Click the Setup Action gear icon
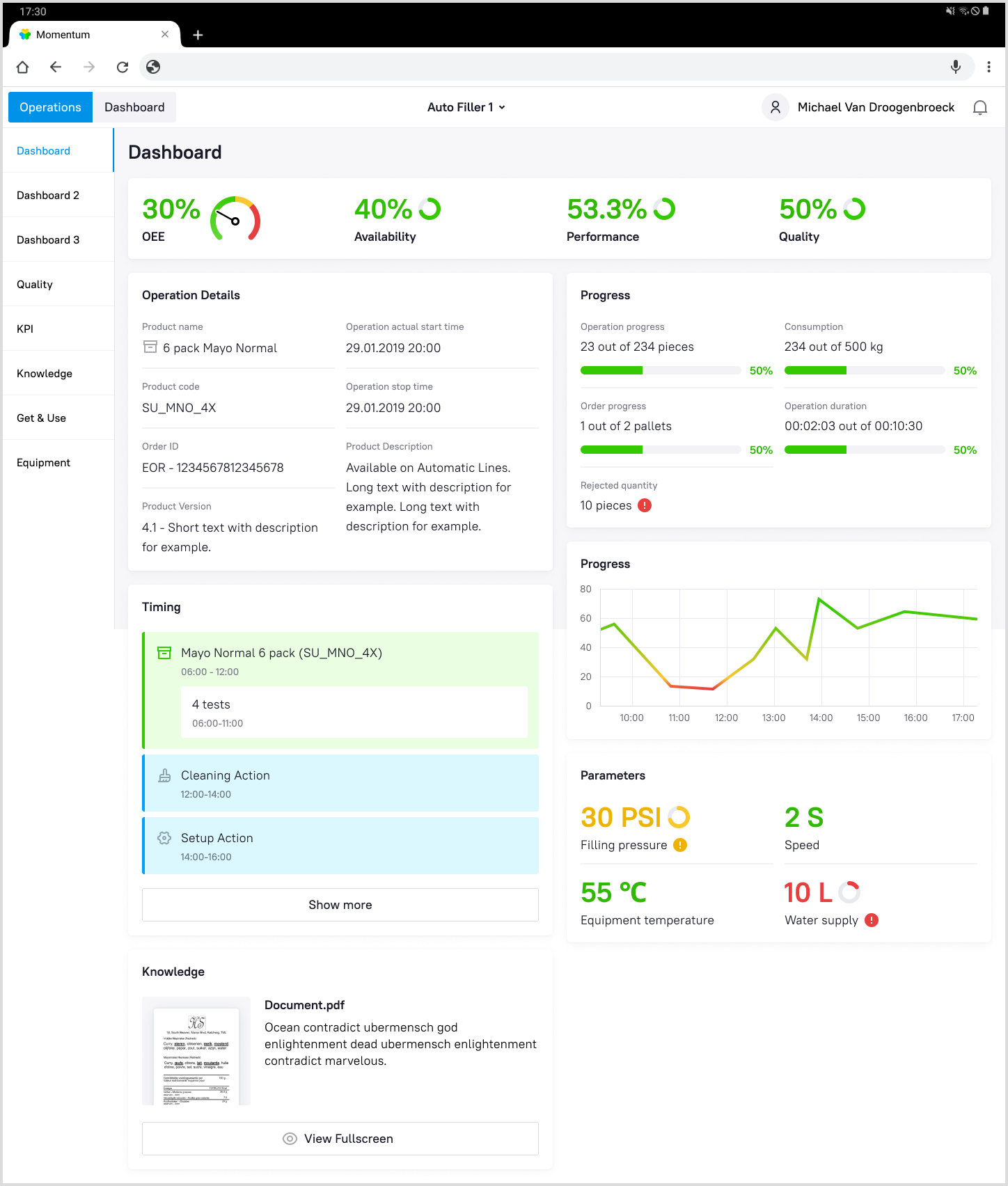The width and height of the screenshot is (1008, 1186). 164,838
